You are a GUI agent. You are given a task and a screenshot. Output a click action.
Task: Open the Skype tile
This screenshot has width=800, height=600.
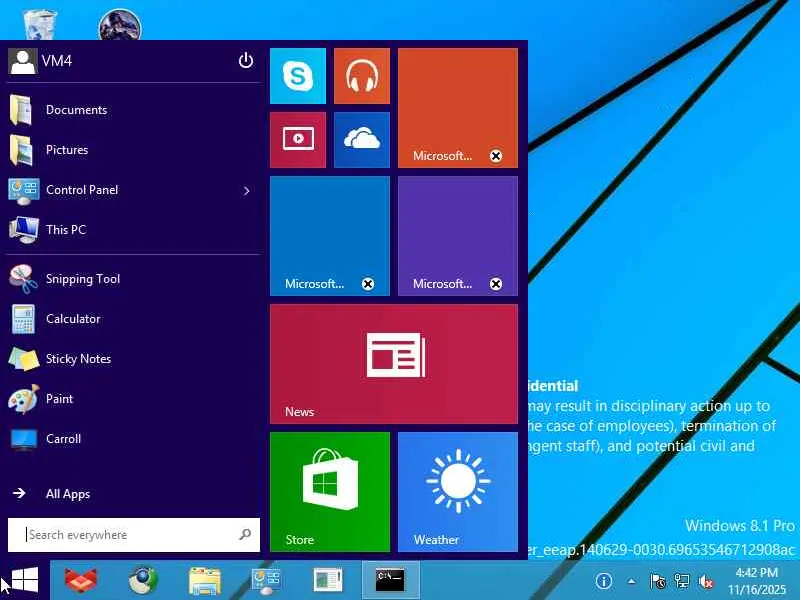297,76
